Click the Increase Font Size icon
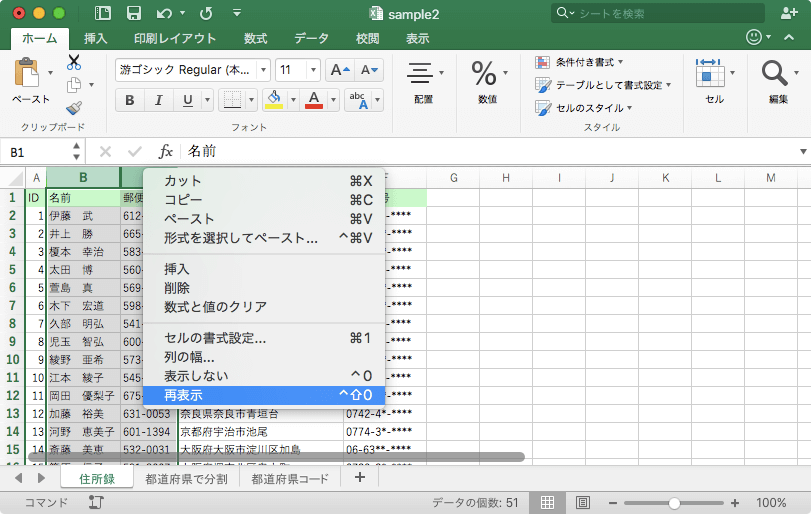This screenshot has width=811, height=514. (340, 70)
